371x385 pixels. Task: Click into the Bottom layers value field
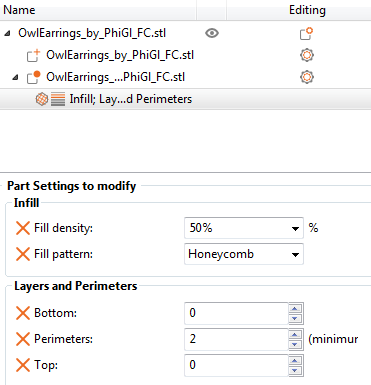[x=236, y=313]
